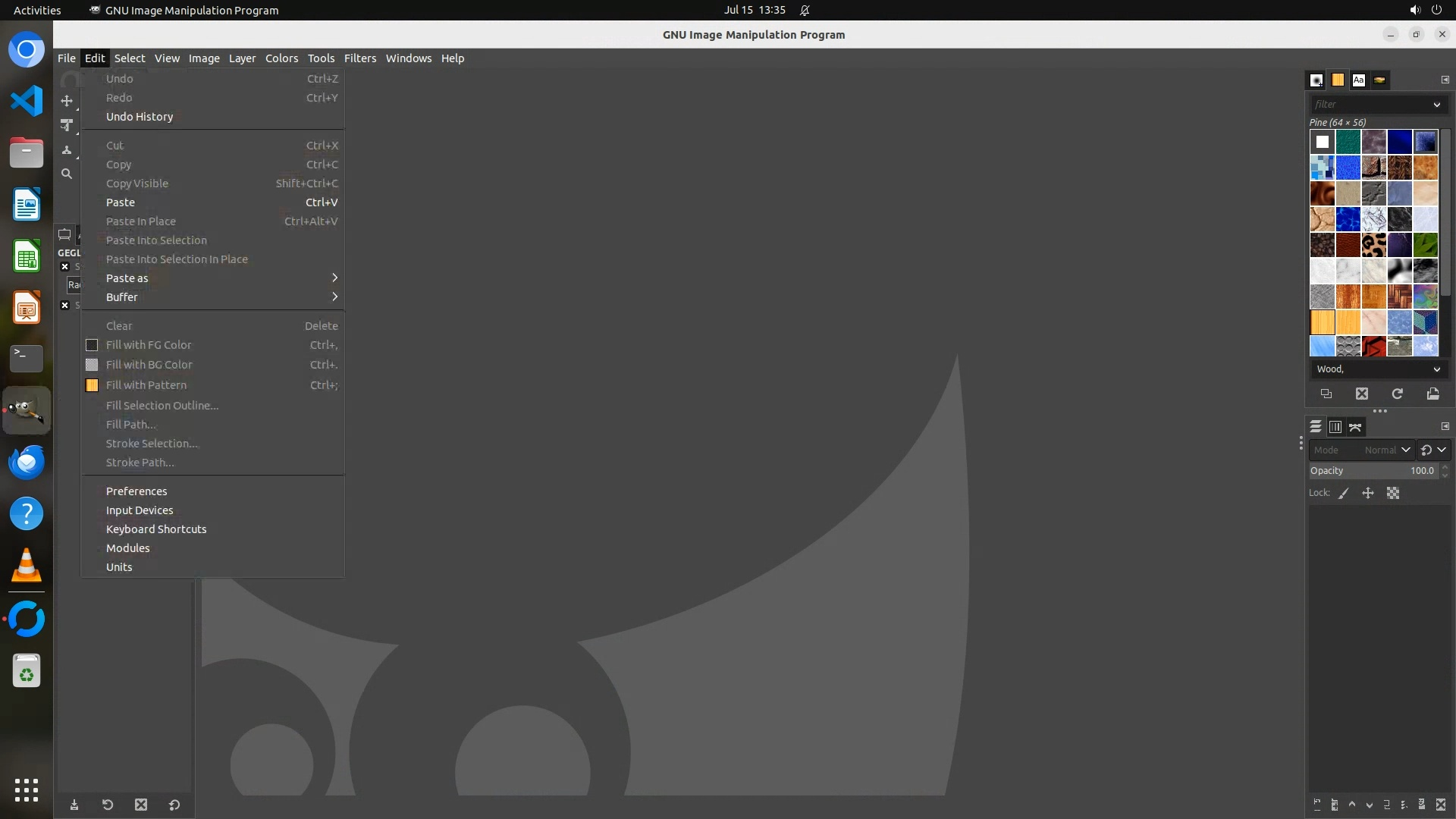
Task: Click Open pattern as image icon
Action: 1432,394
